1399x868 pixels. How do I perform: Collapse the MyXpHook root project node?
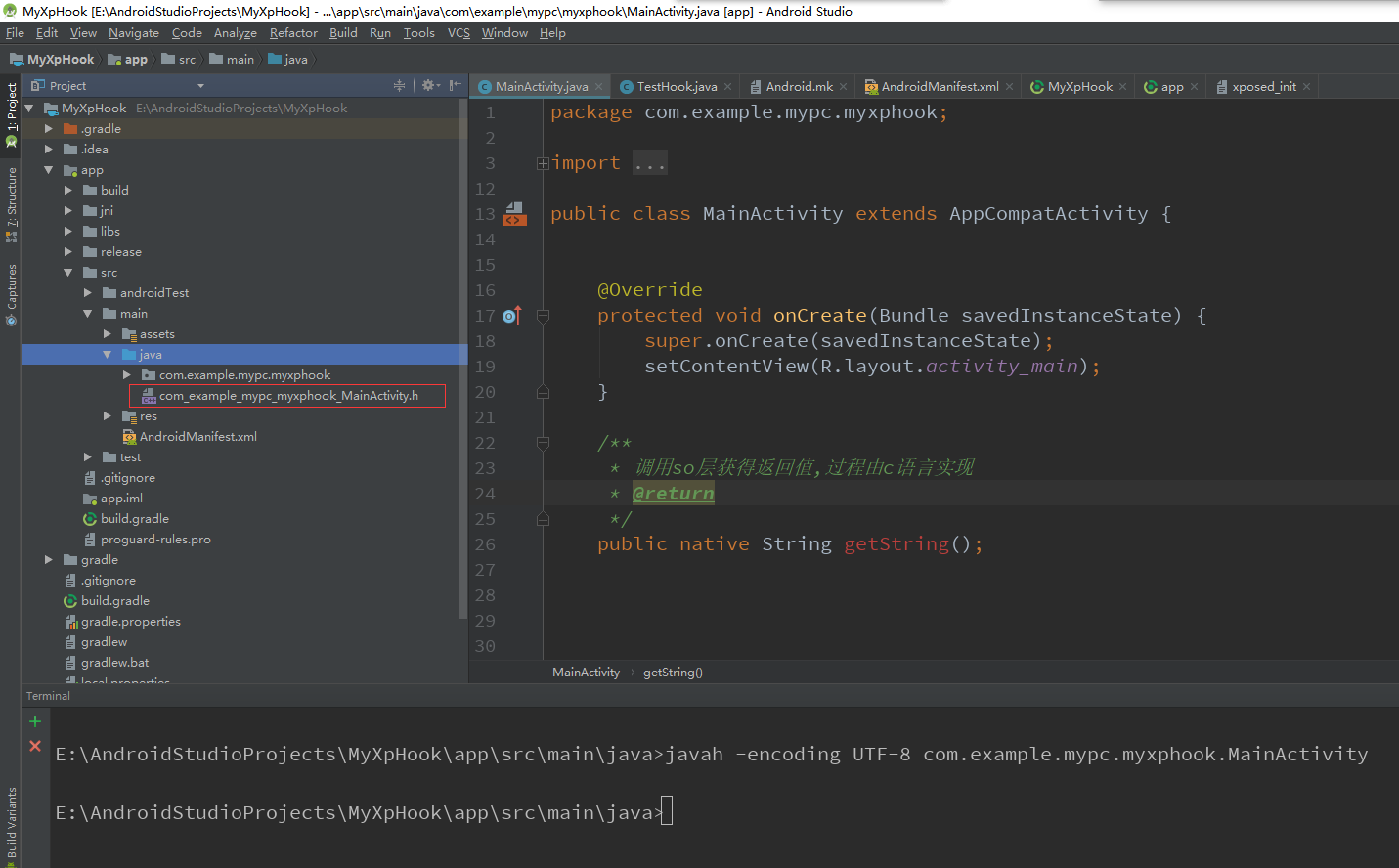pos(29,108)
